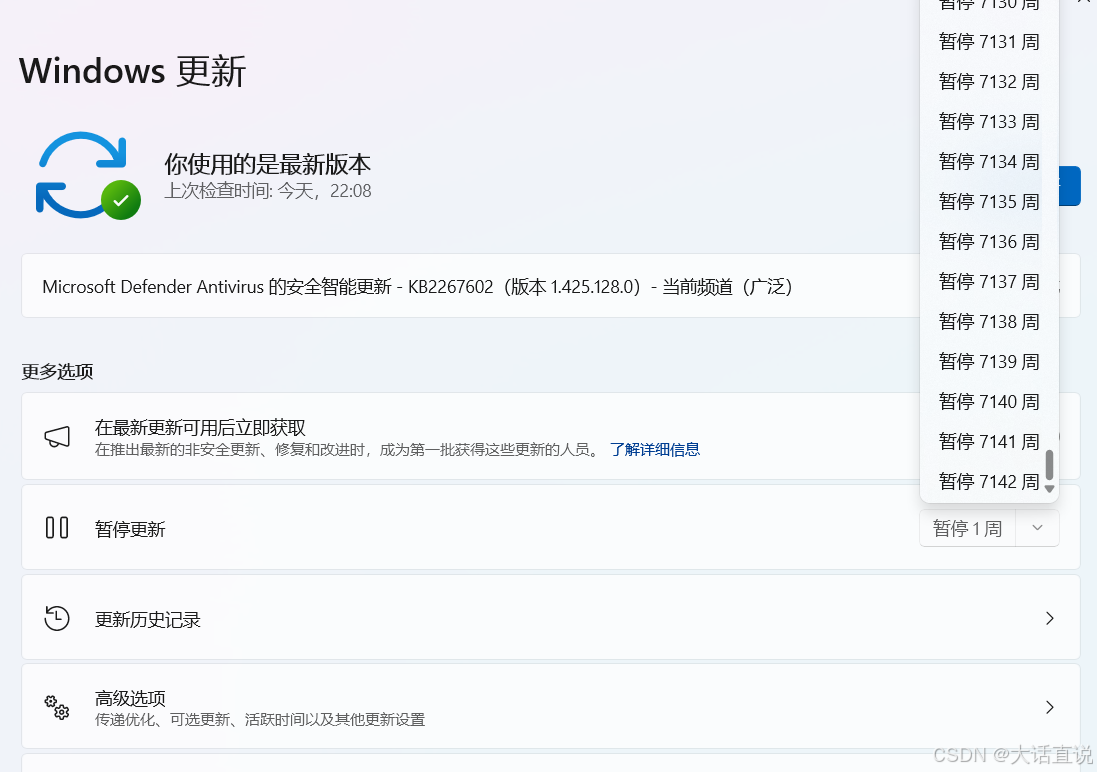
Task: Select the 暂停 7142 周 entry
Action: [989, 481]
